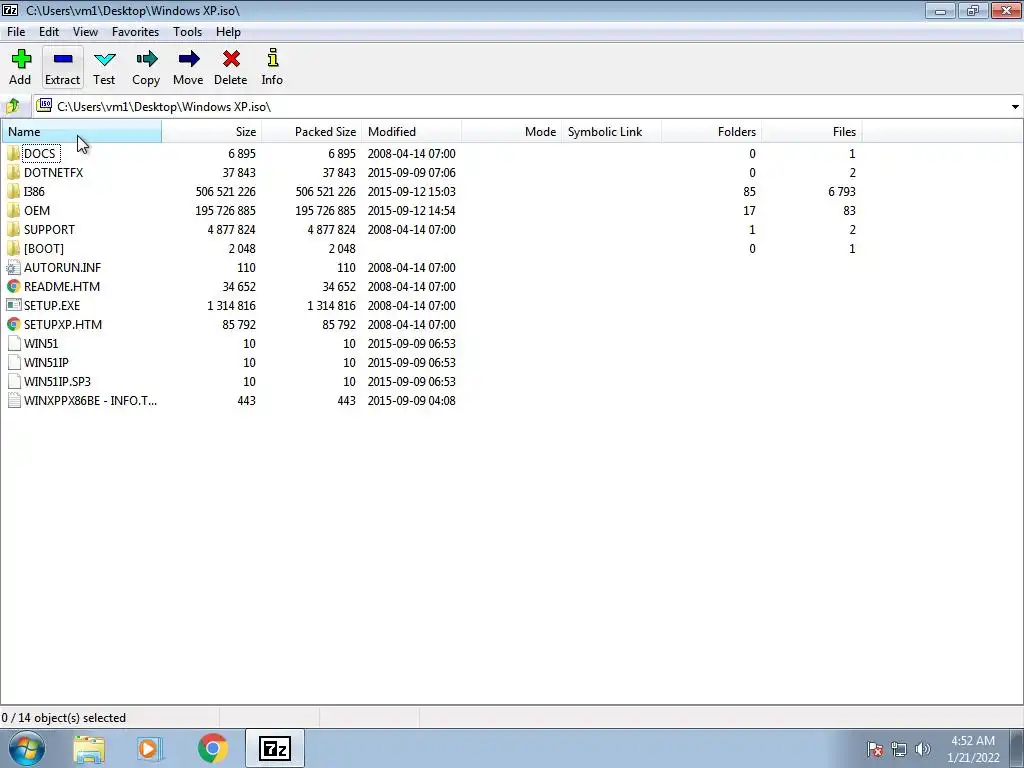This screenshot has height=768, width=1024.
Task: Click the WIN51IP.SP3 file icon
Action: pyautogui.click(x=14, y=381)
